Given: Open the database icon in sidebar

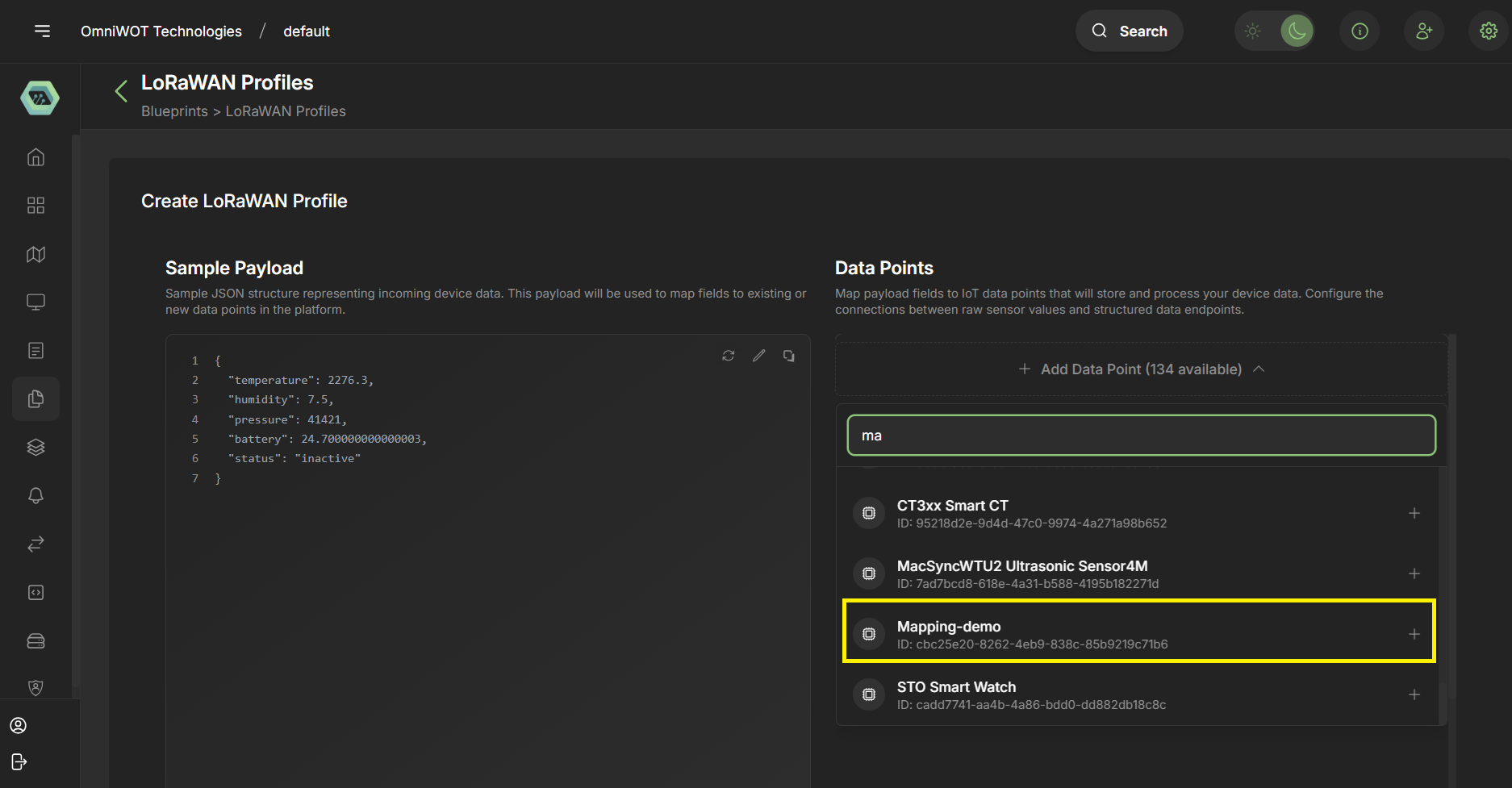Looking at the screenshot, I should pyautogui.click(x=36, y=640).
